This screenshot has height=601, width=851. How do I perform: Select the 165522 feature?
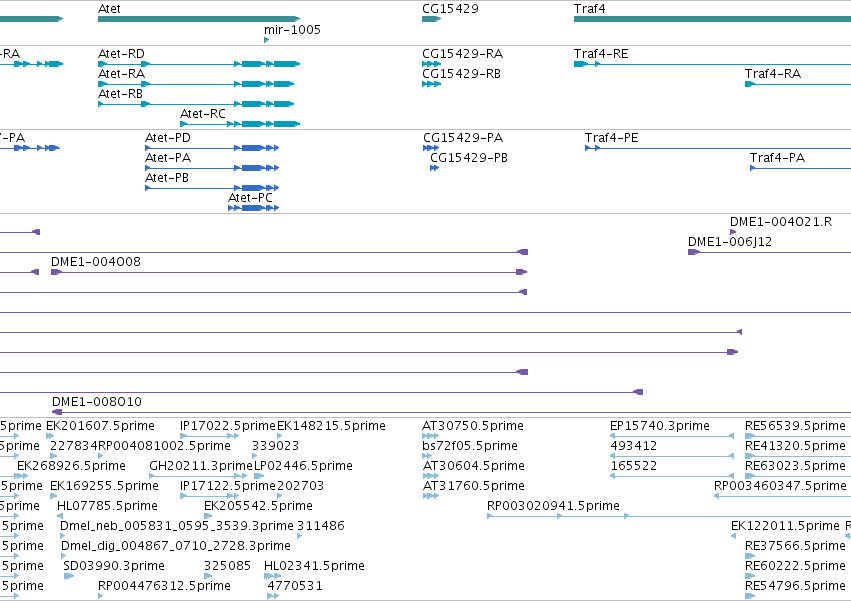[672, 476]
